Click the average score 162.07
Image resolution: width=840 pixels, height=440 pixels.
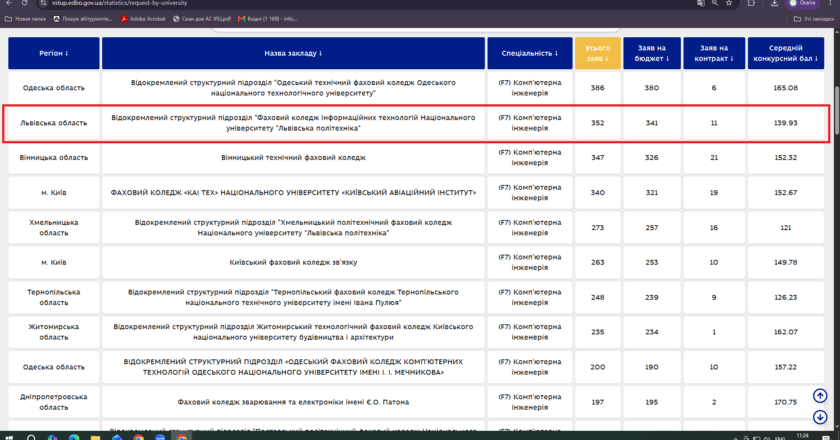pyautogui.click(x=786, y=332)
